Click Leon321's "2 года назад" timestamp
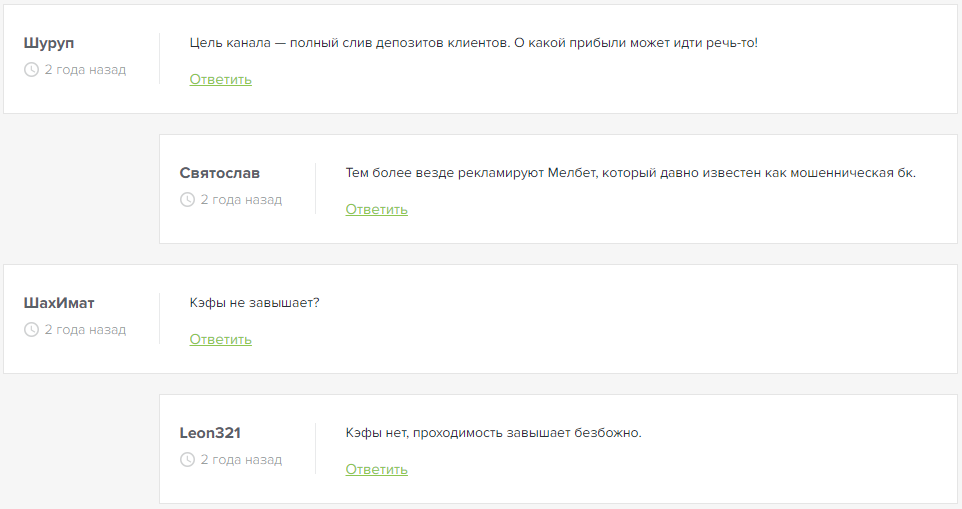 point(241,460)
